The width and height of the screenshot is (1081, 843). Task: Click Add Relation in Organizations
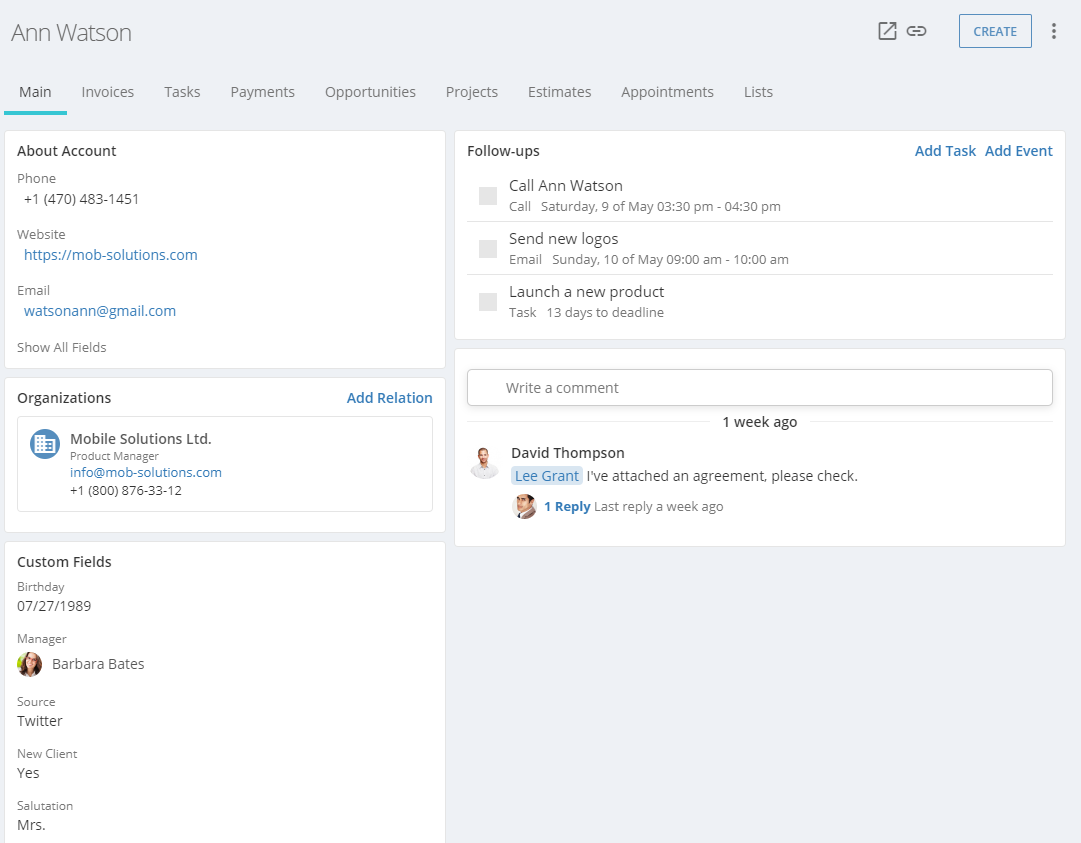[390, 398]
